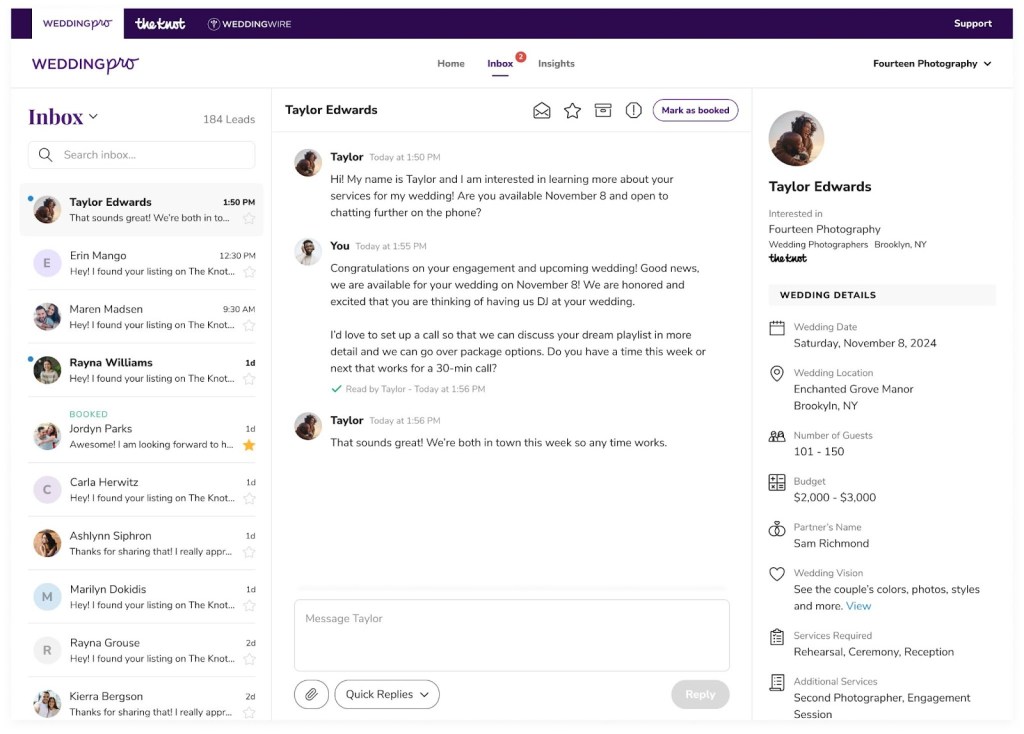Screen dimensions: 1024x734
Task: Click the Message Taylor text box
Action: click(511, 635)
